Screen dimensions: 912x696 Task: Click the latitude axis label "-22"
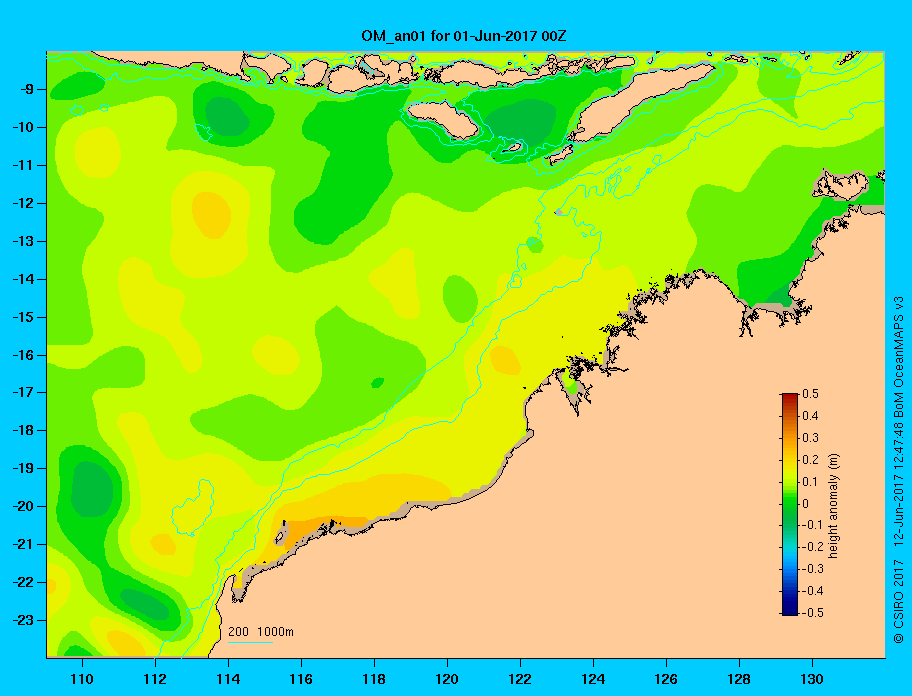point(22,582)
